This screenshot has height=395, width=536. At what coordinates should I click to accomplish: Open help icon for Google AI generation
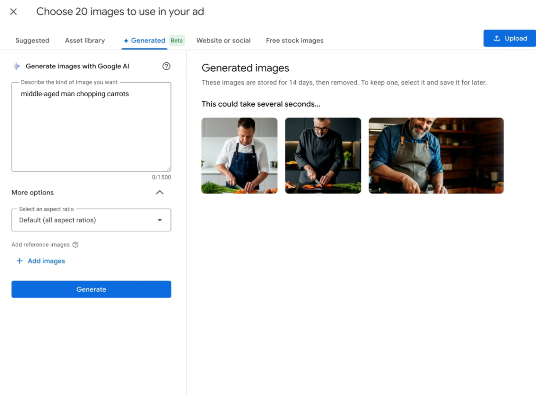point(166,66)
